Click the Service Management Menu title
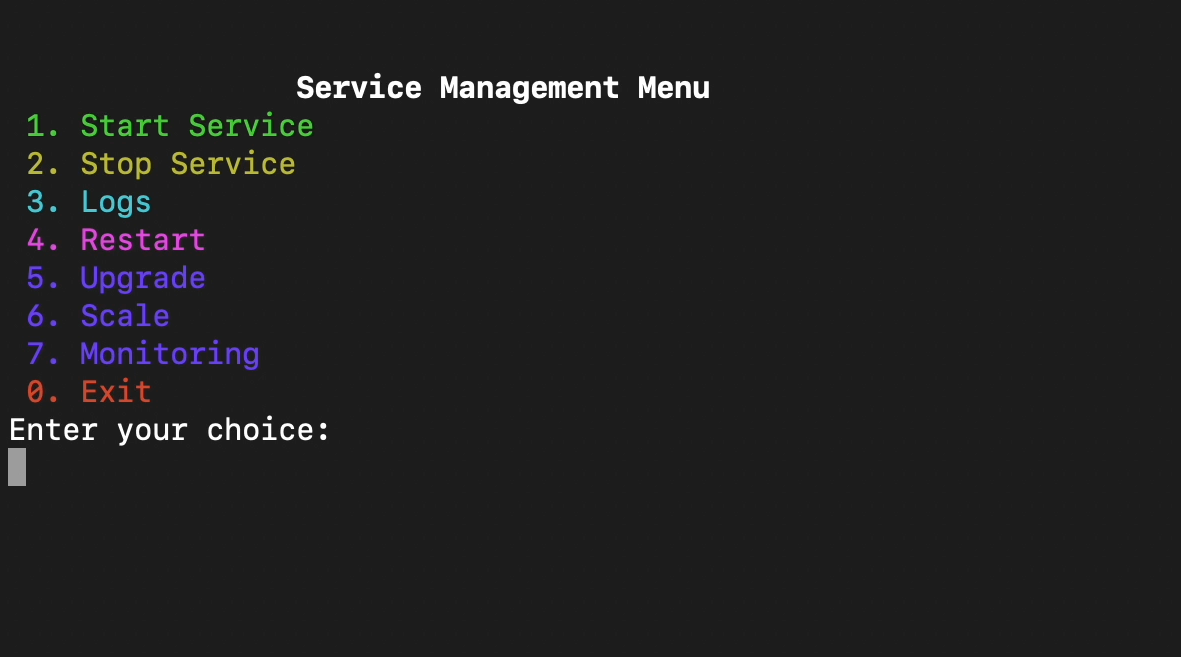The image size is (1181, 657). click(x=503, y=88)
